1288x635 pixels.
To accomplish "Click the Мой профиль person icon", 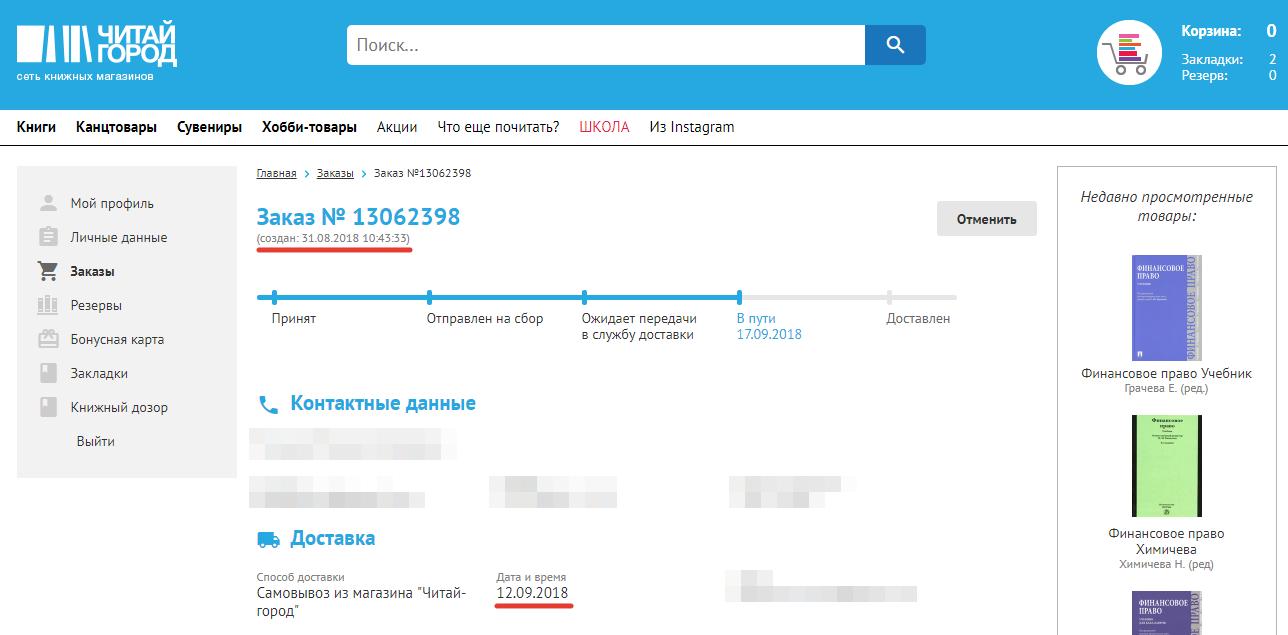I will [48, 203].
